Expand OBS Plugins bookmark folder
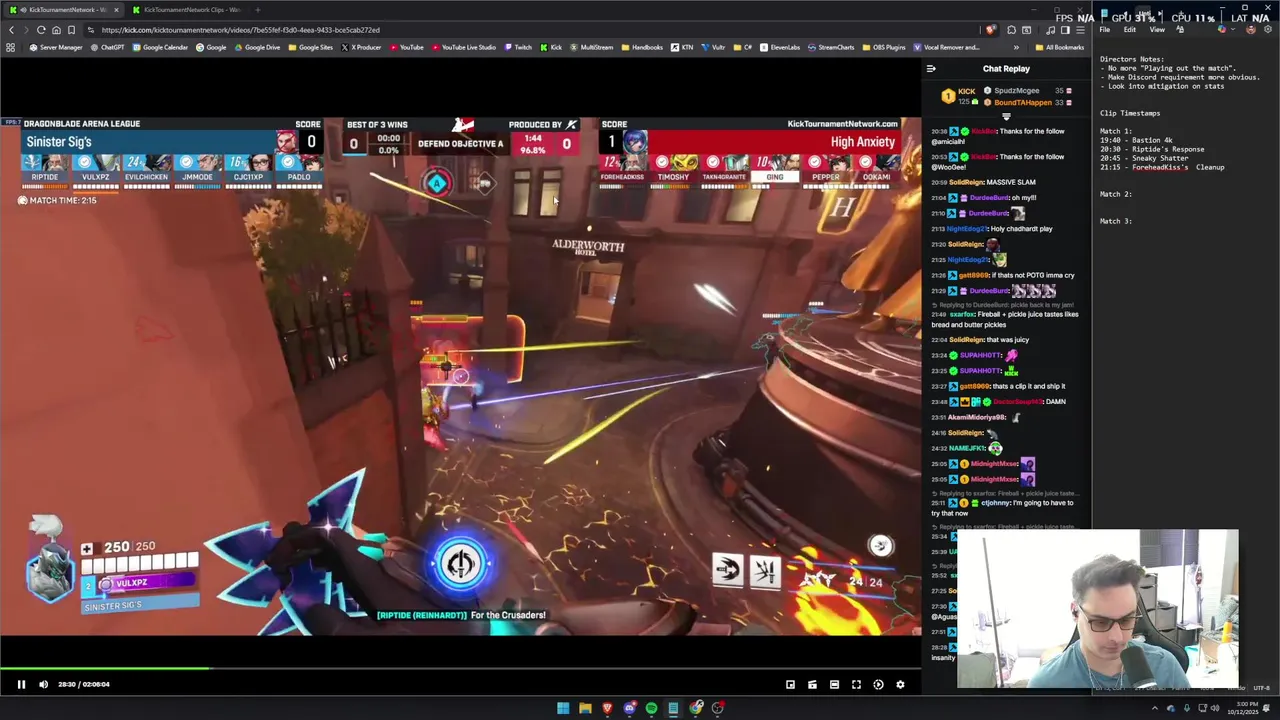The image size is (1280, 720). (883, 47)
